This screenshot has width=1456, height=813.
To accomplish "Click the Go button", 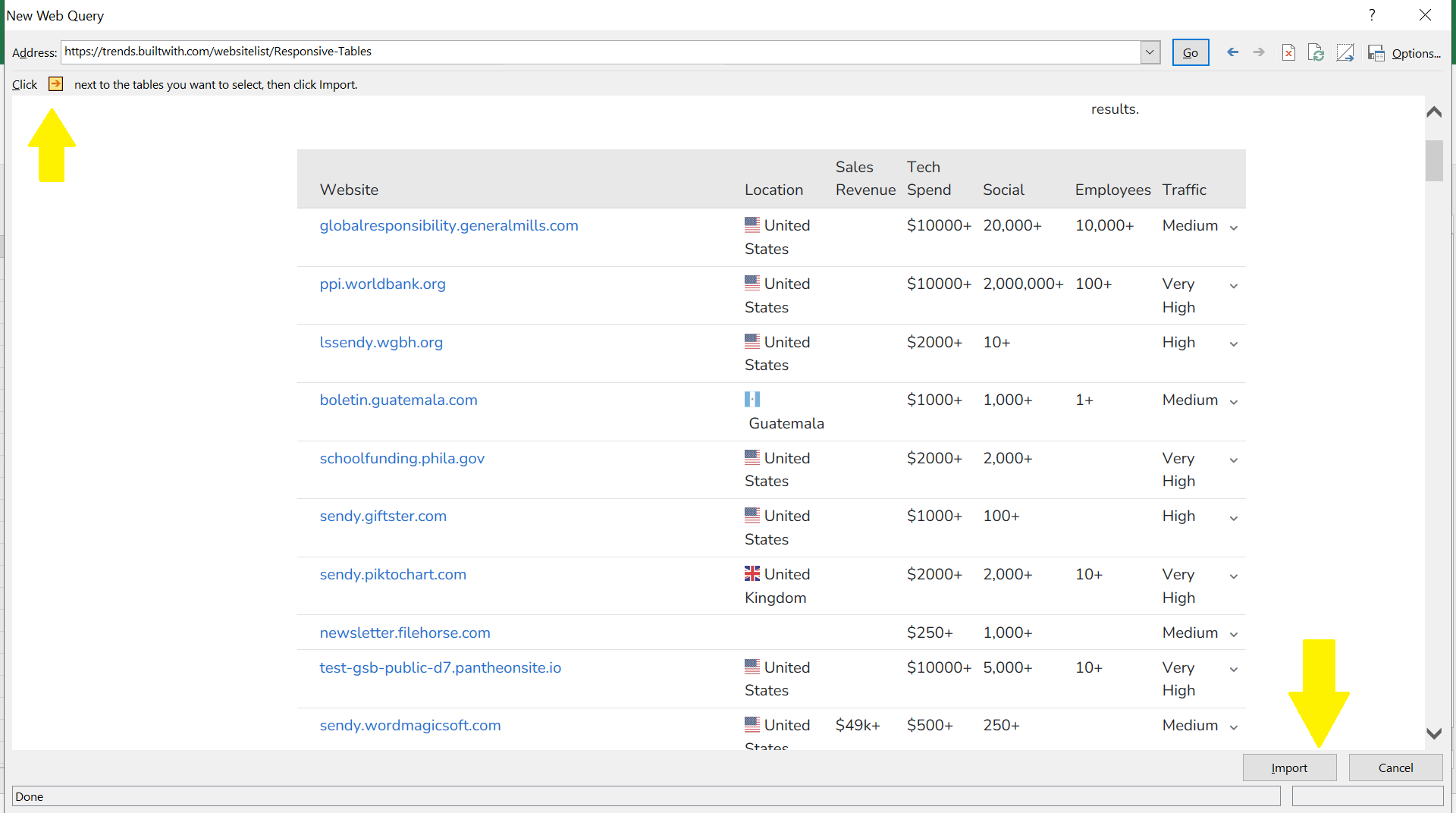I will [x=1191, y=52].
